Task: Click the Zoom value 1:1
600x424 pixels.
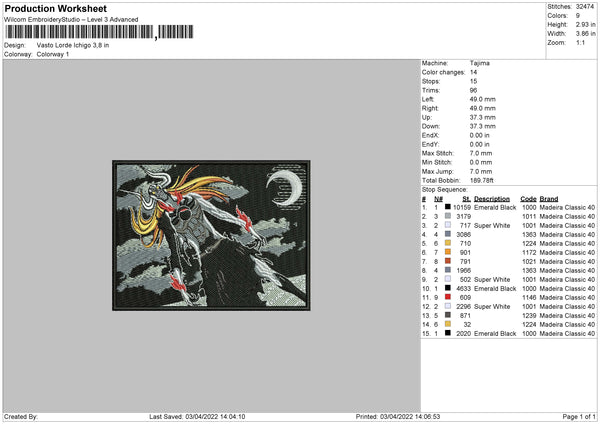Action: tap(580, 42)
